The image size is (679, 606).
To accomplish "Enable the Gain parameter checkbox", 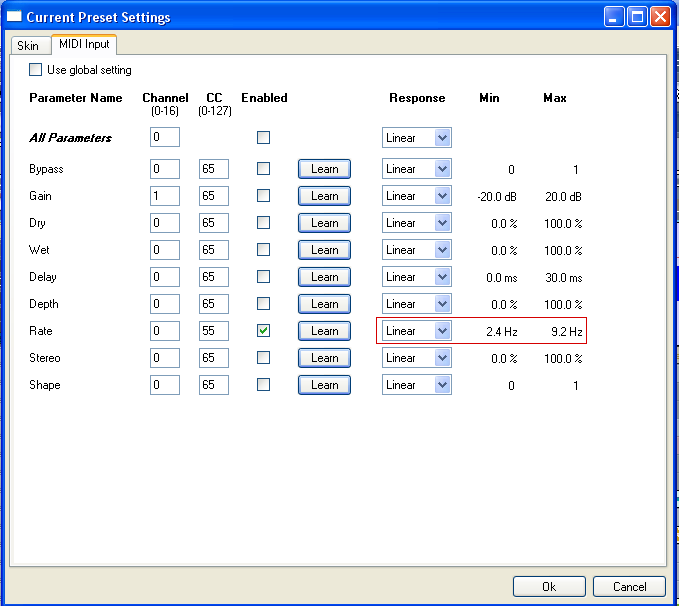I will pos(263,195).
